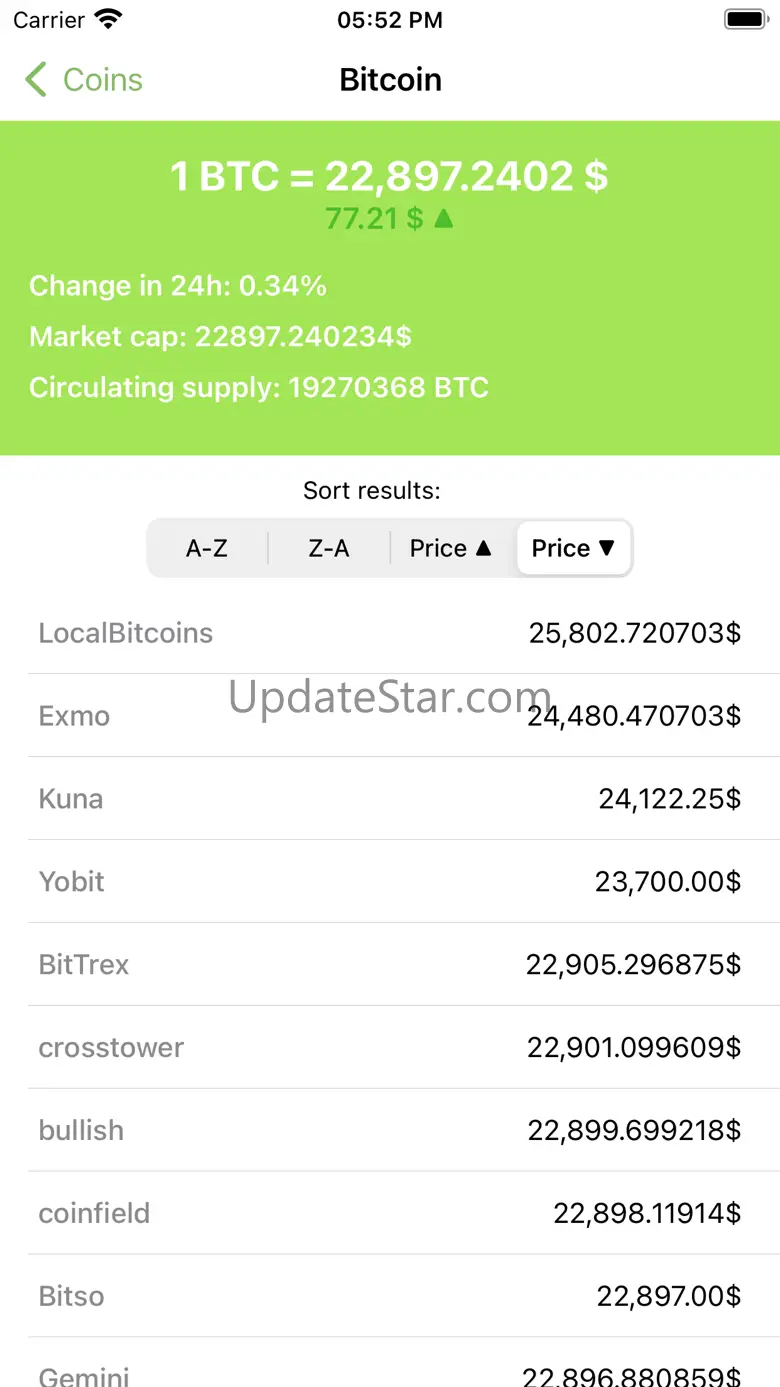Image resolution: width=780 pixels, height=1387 pixels.
Task: Tap the Circulating supply line
Action: [x=259, y=388]
